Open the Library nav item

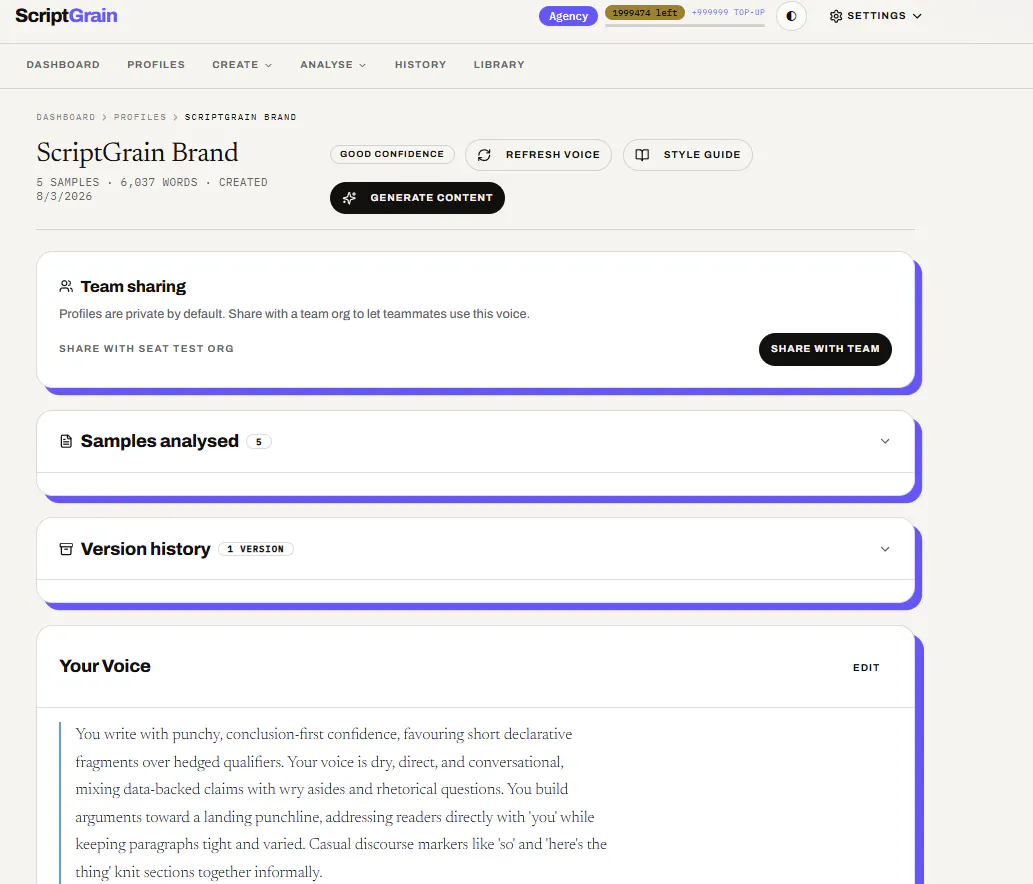[x=499, y=65]
